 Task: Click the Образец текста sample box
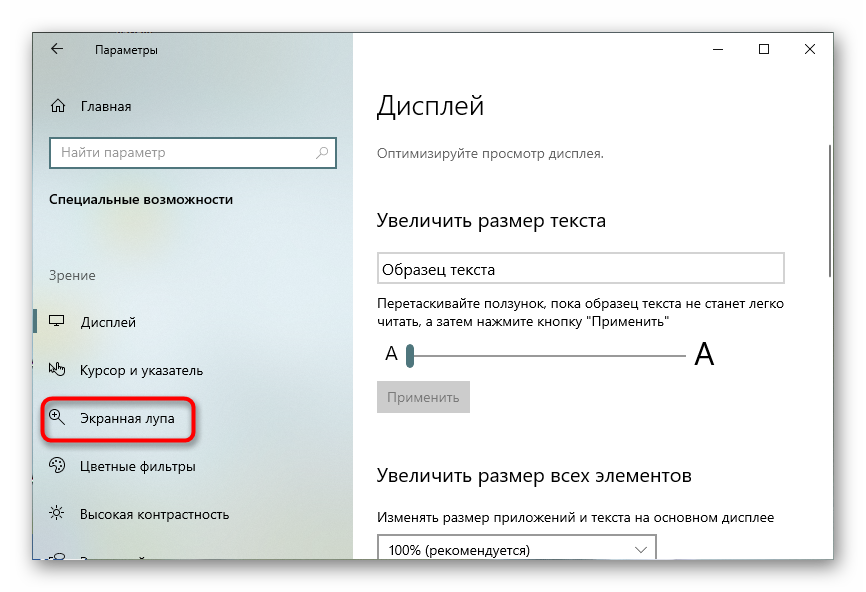pos(580,268)
